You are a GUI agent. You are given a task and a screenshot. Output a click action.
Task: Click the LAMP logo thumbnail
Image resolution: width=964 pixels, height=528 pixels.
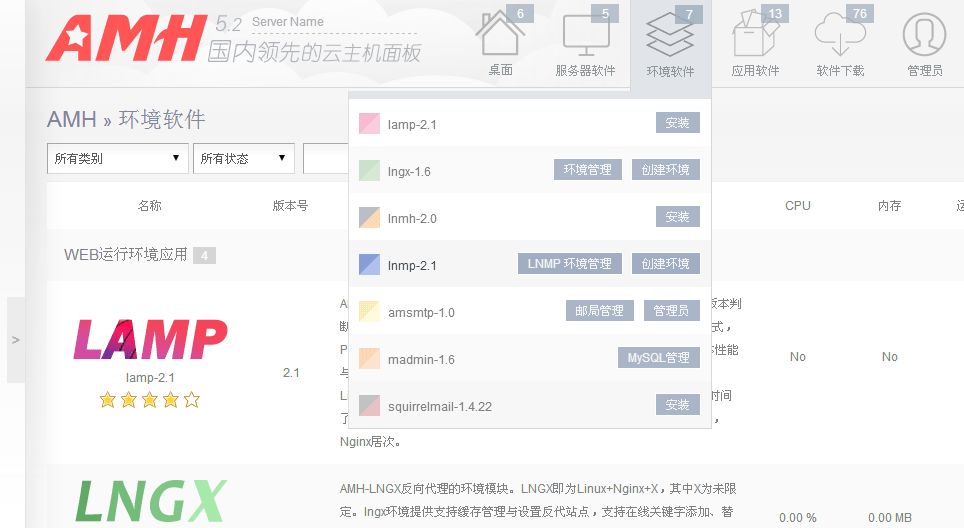[150, 340]
